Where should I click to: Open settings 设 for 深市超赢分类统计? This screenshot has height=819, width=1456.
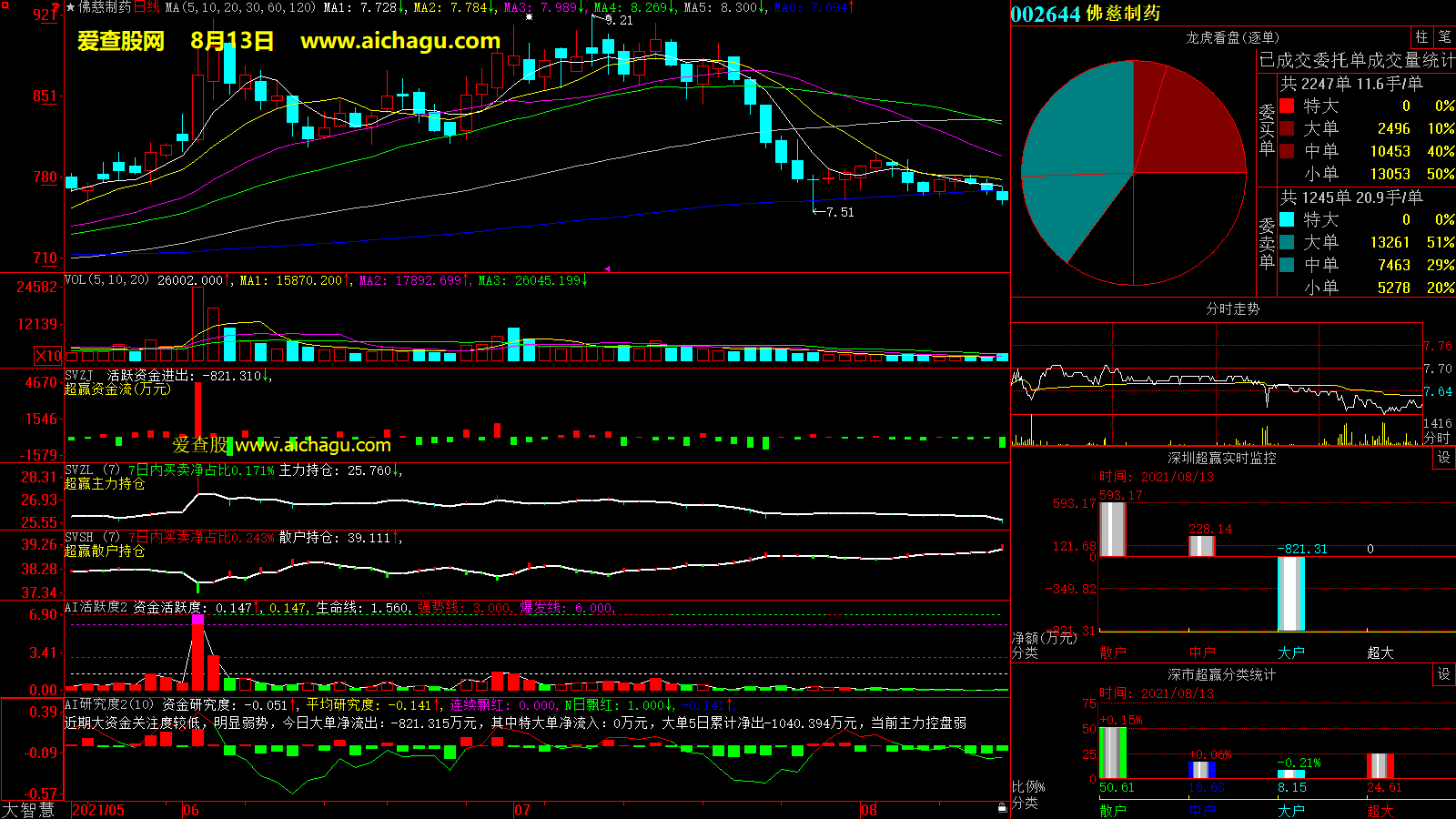1444,674
